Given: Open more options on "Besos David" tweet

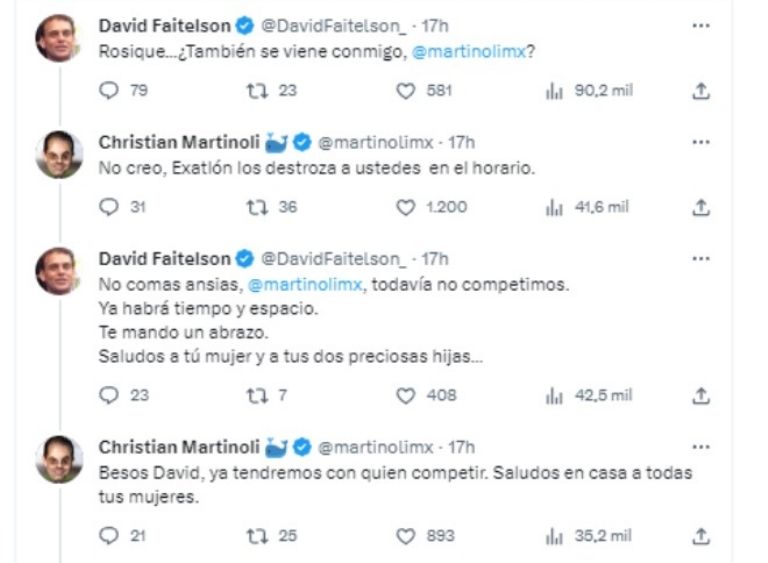Looking at the screenshot, I should coord(701,446).
